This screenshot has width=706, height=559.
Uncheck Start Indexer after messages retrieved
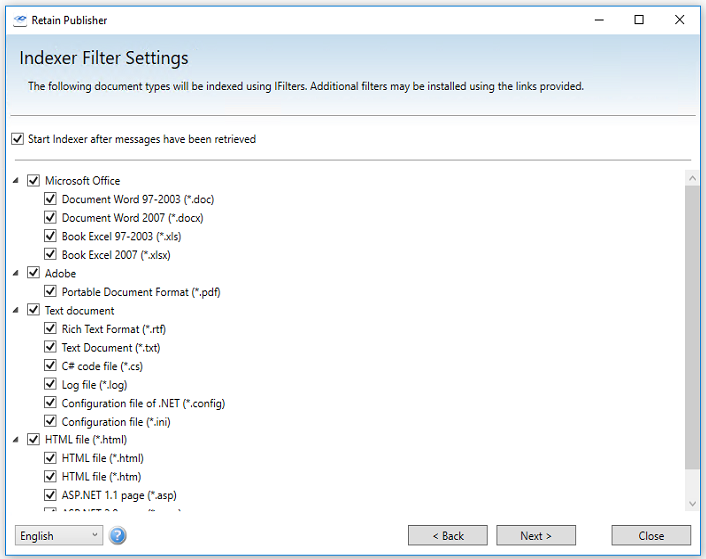(x=17, y=139)
